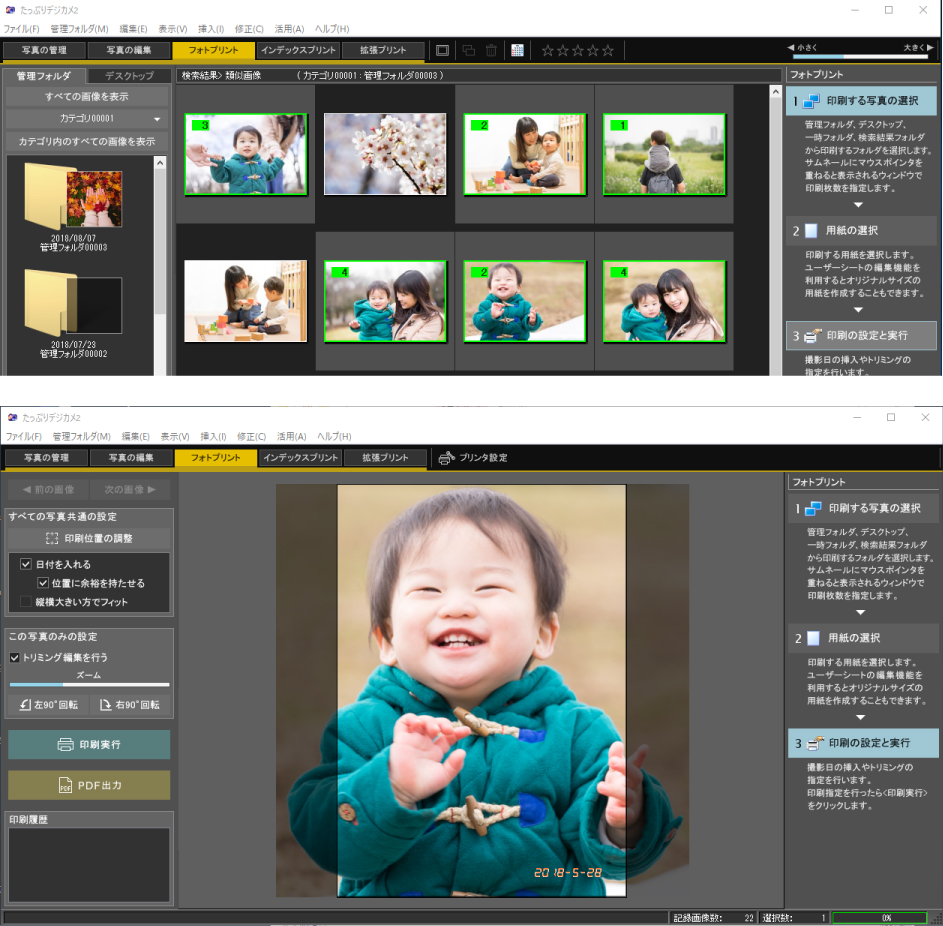Select the cherry blossom photo thumbnail
The width and height of the screenshot is (943, 926).
385,153
